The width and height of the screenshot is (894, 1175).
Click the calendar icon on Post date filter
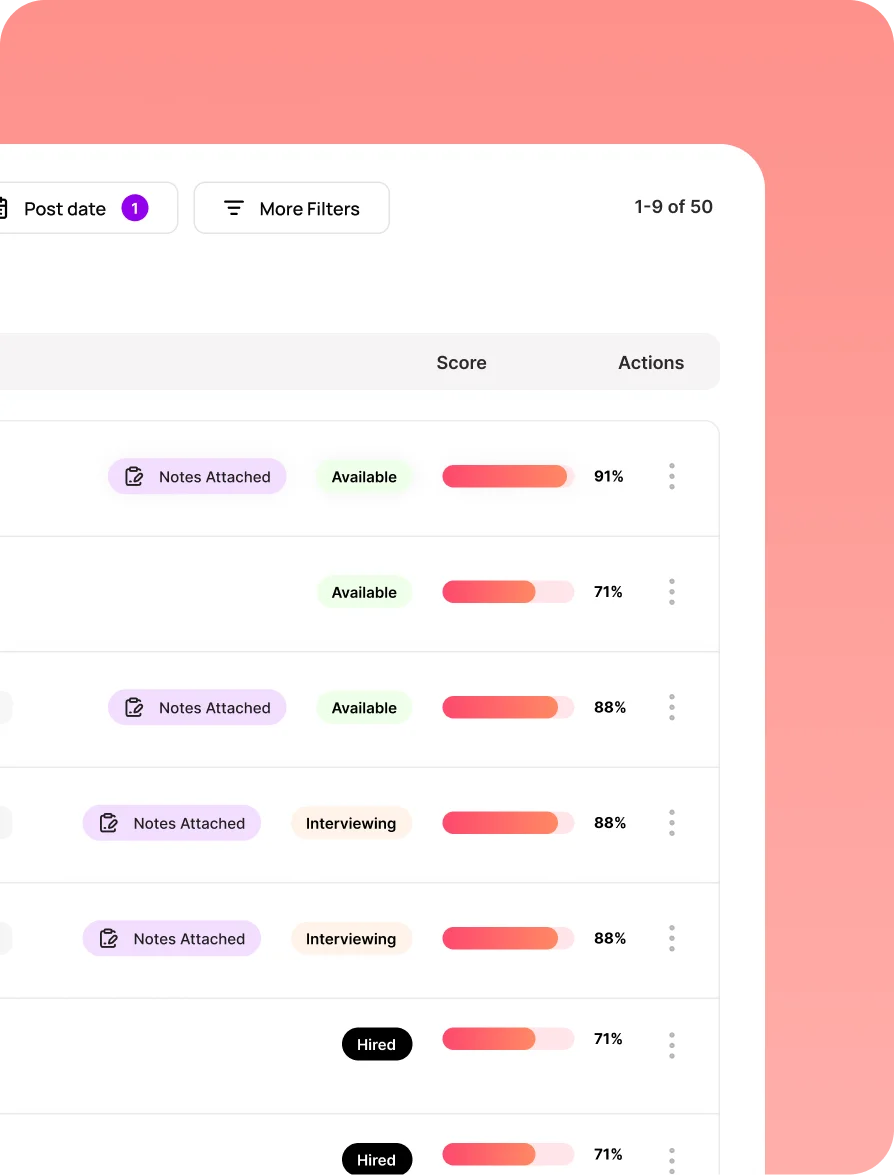(x=3, y=208)
